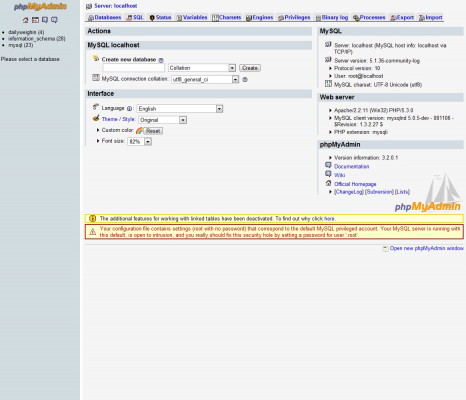Click the Create new database icon

pyautogui.click(x=96, y=59)
